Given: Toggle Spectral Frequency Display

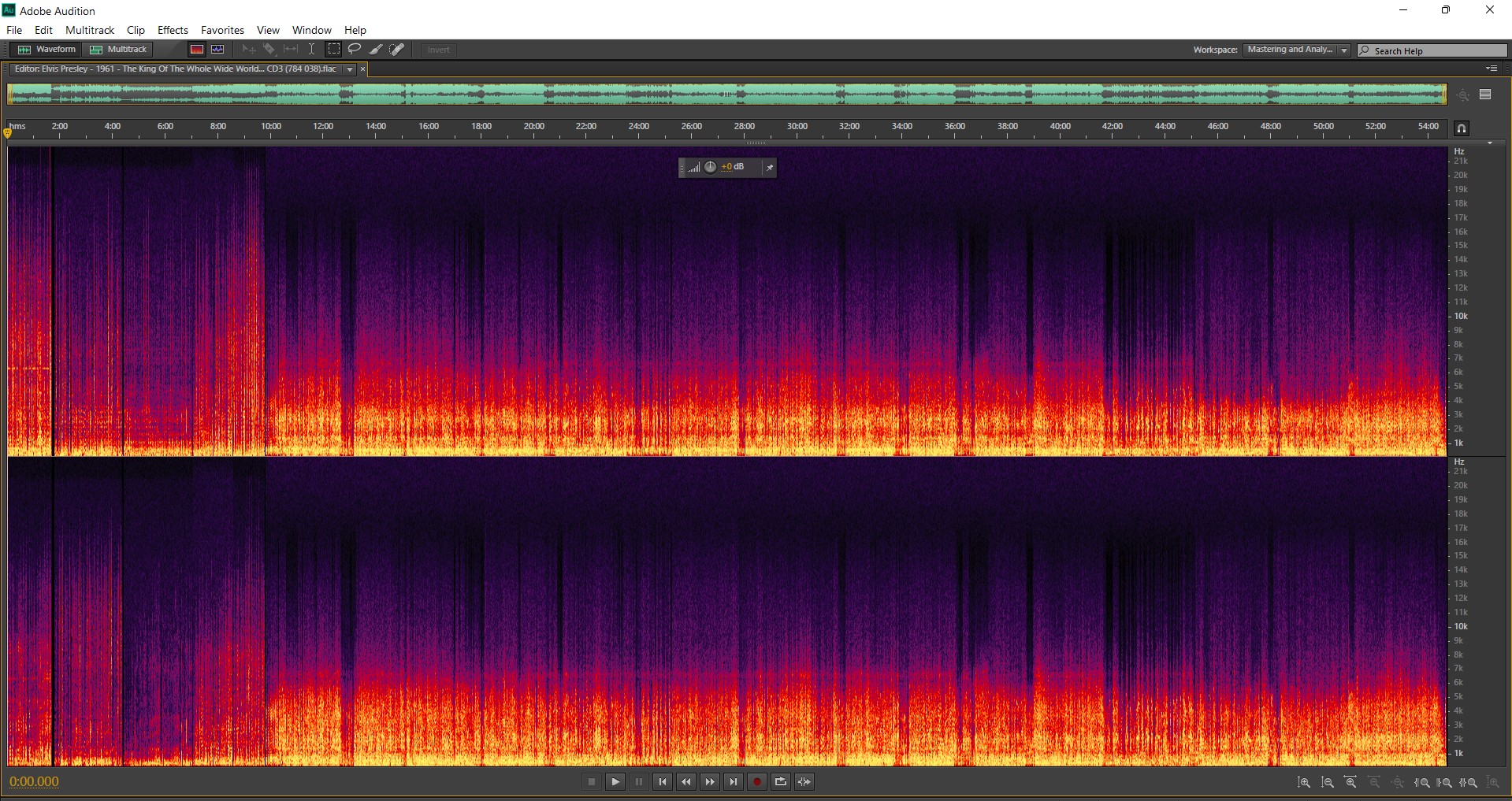Looking at the screenshot, I should (x=197, y=50).
